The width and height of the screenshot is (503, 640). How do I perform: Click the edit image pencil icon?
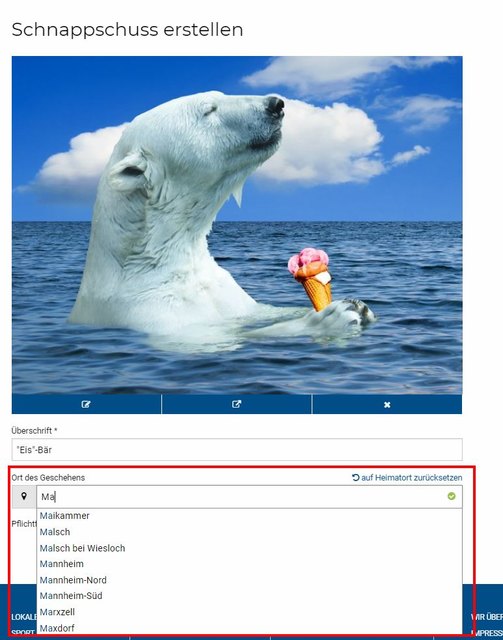(86, 404)
